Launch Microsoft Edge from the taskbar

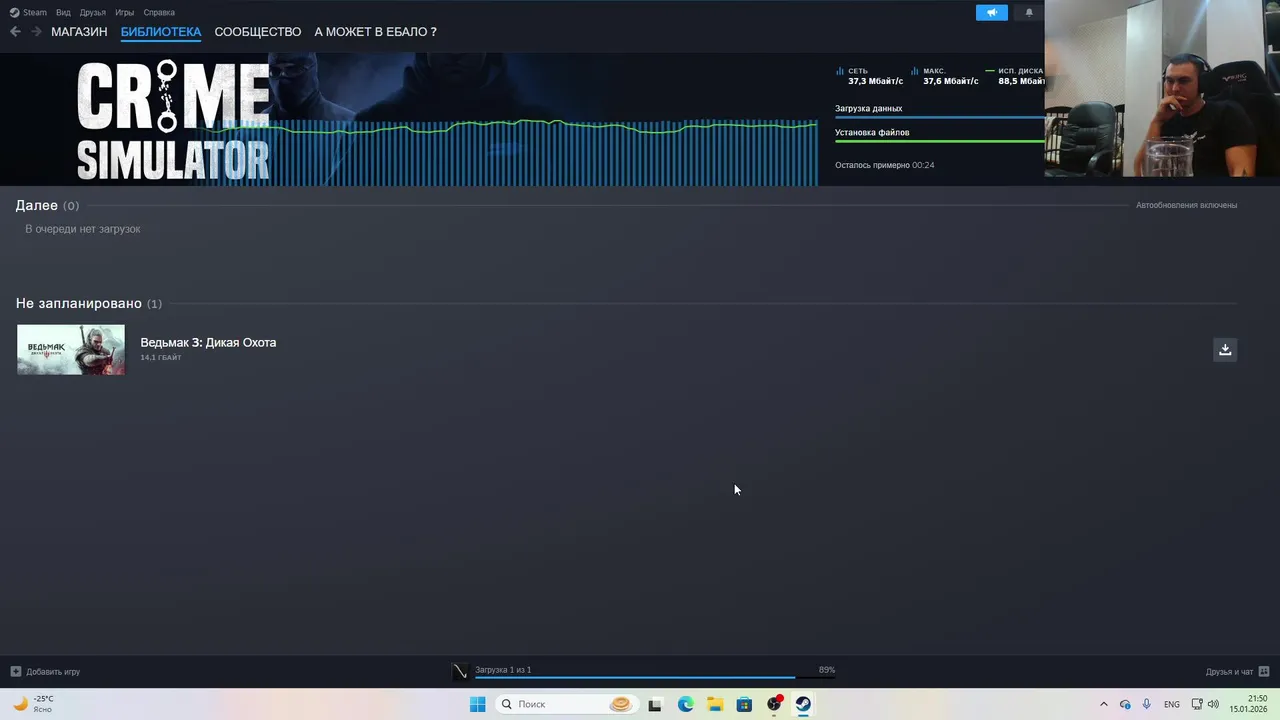pyautogui.click(x=685, y=704)
